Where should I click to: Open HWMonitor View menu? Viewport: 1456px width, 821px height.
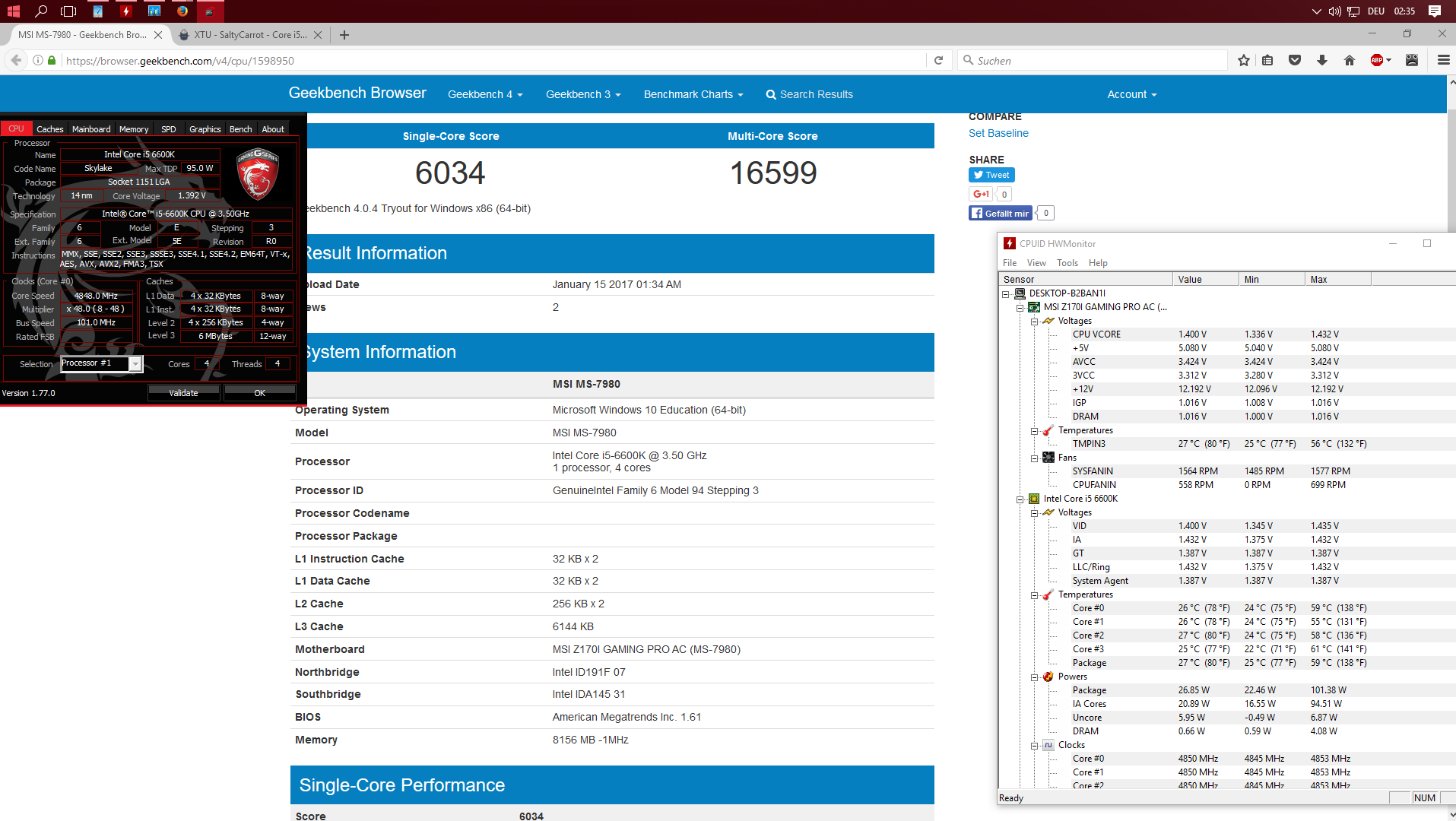[x=1036, y=263]
